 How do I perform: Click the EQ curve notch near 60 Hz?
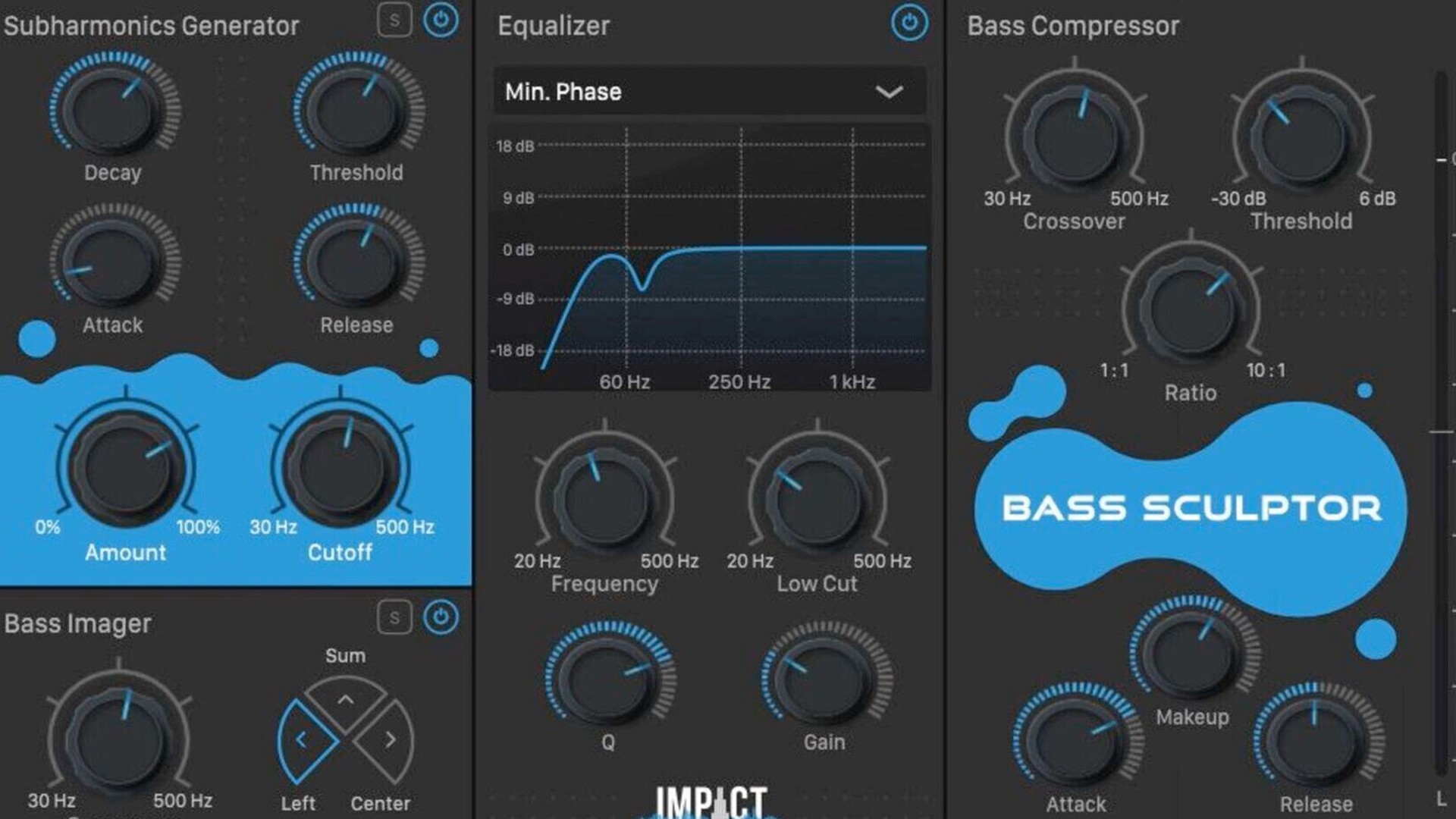tap(643, 287)
